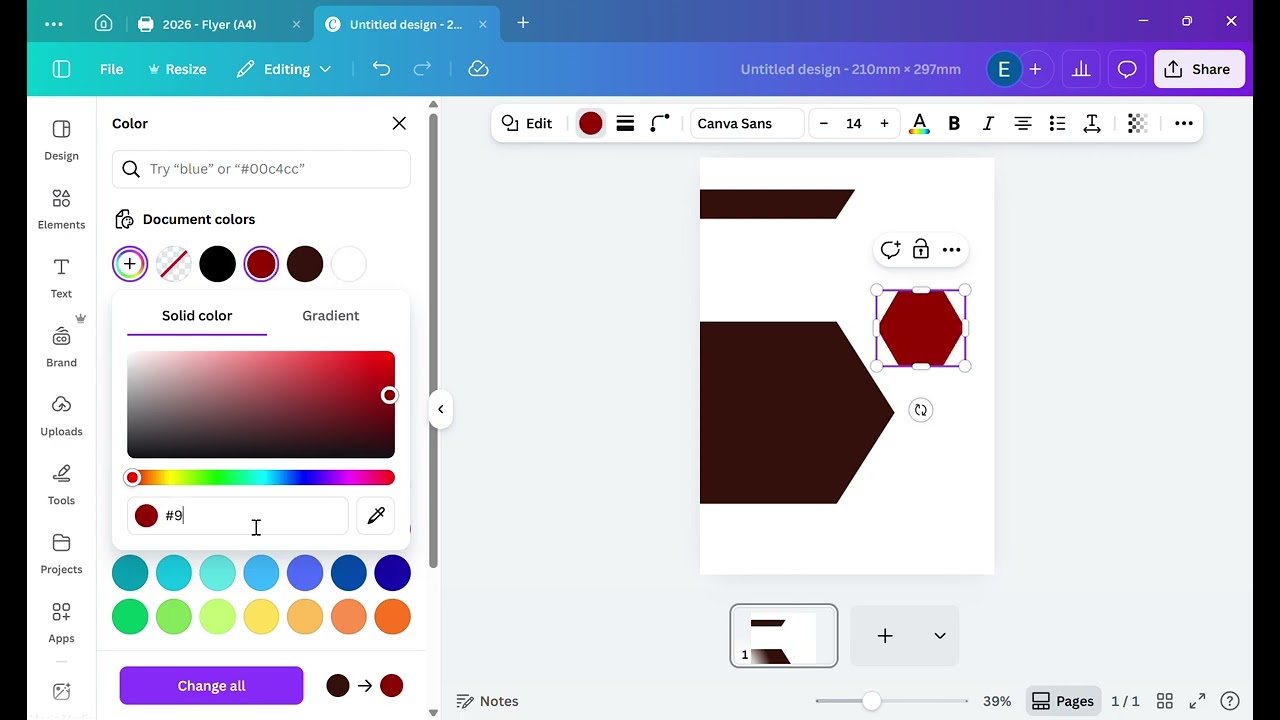1280x720 pixels.
Task: Open the text spacing icon
Action: coord(1092,124)
